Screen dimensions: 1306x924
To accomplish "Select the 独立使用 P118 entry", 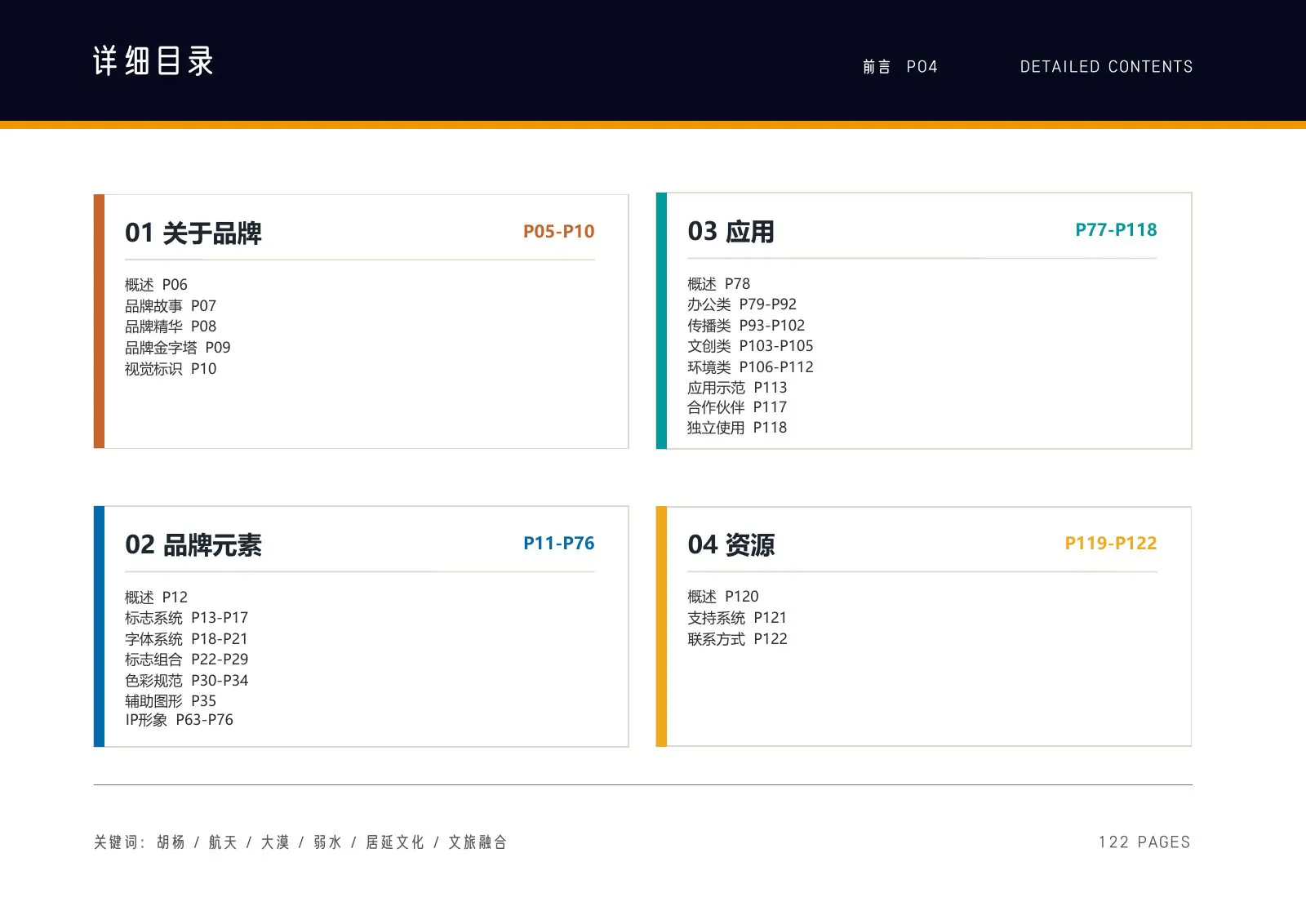I will pos(737,428).
